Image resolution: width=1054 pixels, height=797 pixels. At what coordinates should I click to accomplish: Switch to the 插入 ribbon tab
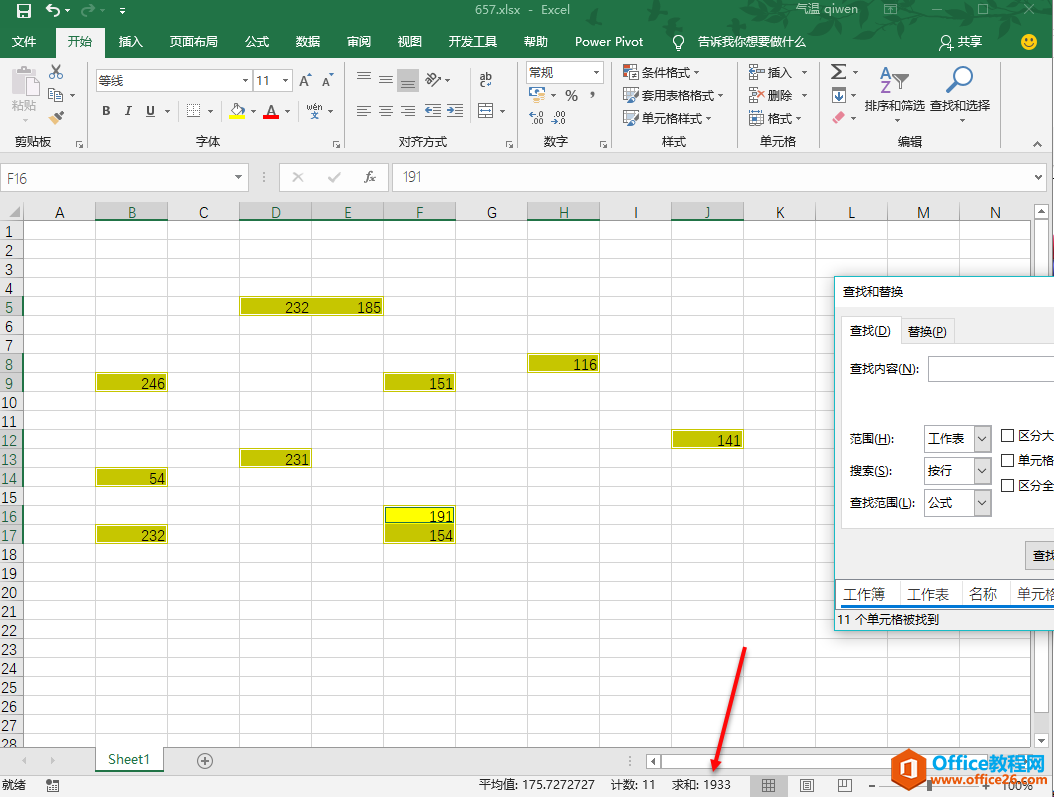(x=130, y=42)
